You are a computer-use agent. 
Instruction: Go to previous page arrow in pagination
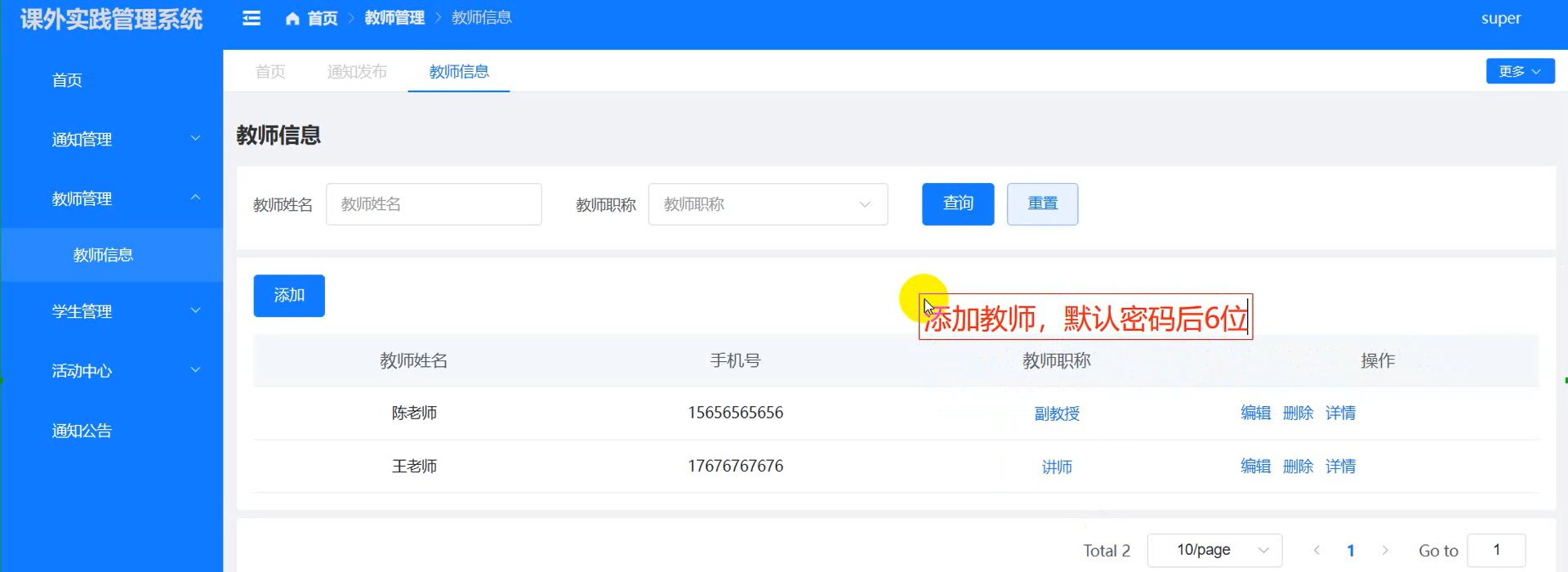1316,550
